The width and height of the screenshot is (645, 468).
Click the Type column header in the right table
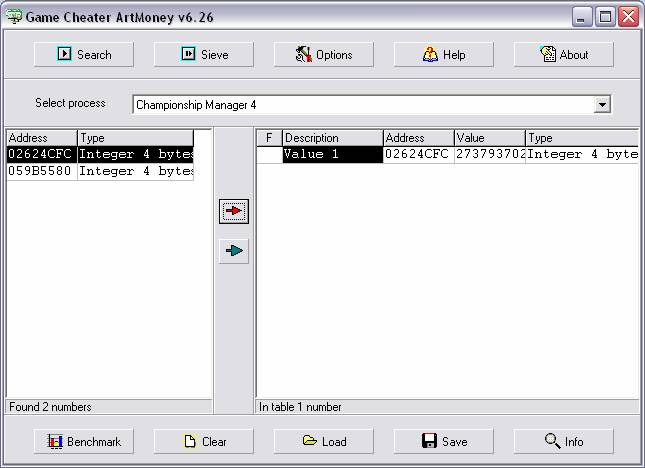582,138
